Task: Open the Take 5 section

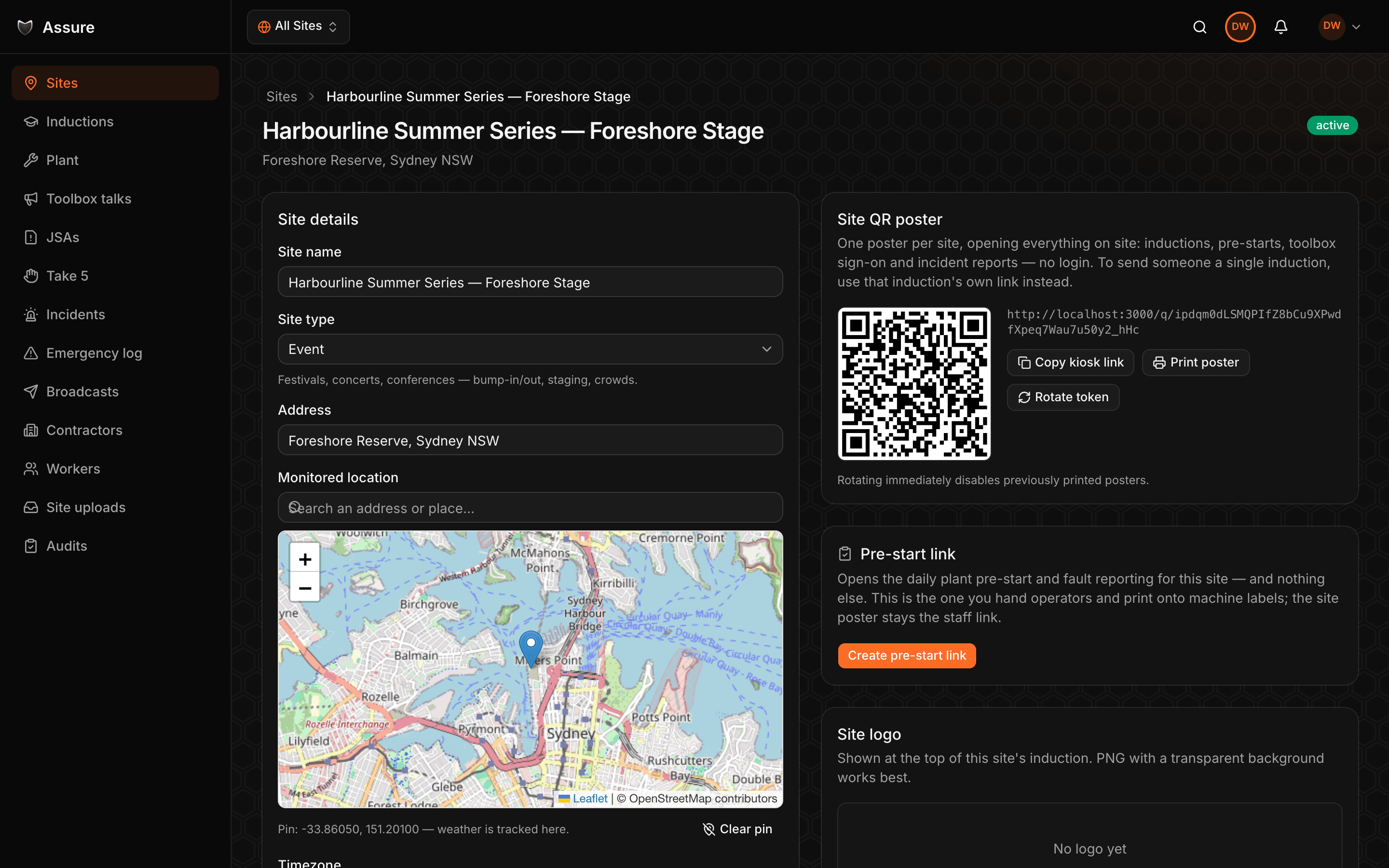Action: click(x=115, y=275)
